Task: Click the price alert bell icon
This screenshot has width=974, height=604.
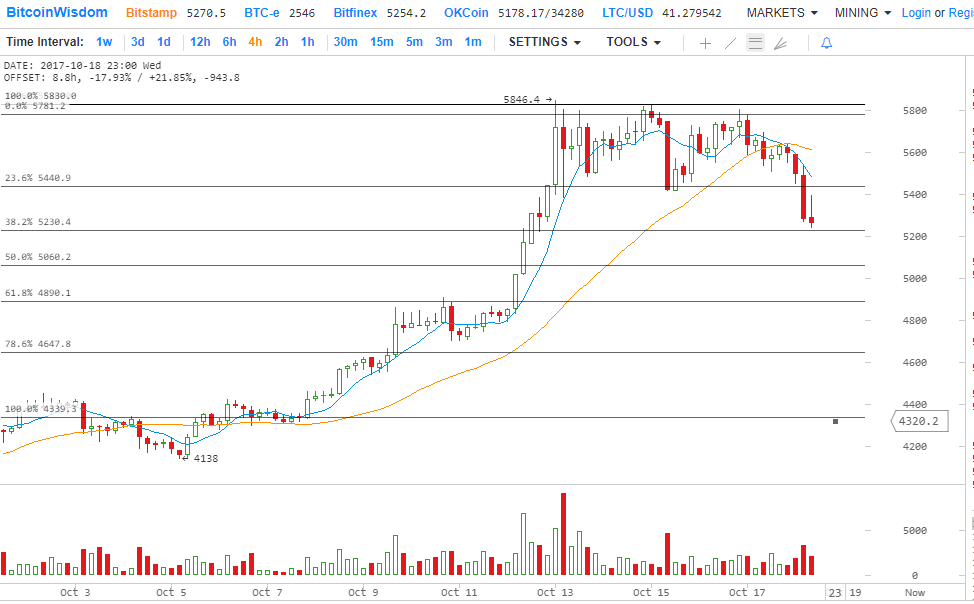Action: [x=826, y=43]
